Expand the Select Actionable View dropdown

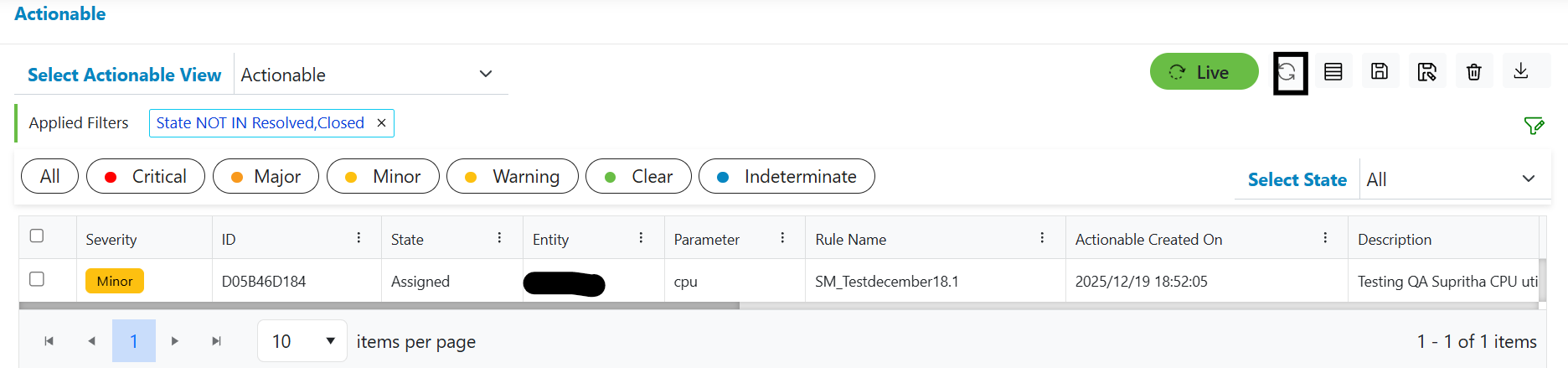pos(485,75)
